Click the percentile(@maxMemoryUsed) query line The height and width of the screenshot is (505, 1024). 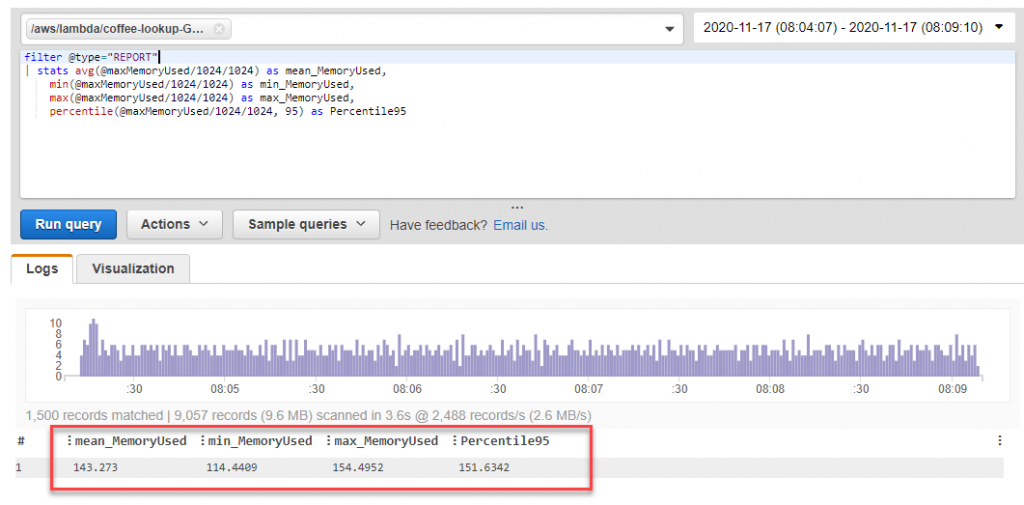tap(228, 112)
